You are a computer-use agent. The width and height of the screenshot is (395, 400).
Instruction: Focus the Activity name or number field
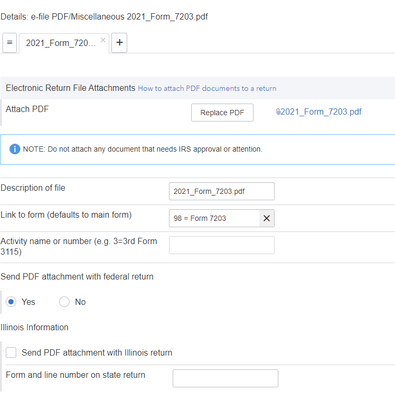coord(222,245)
